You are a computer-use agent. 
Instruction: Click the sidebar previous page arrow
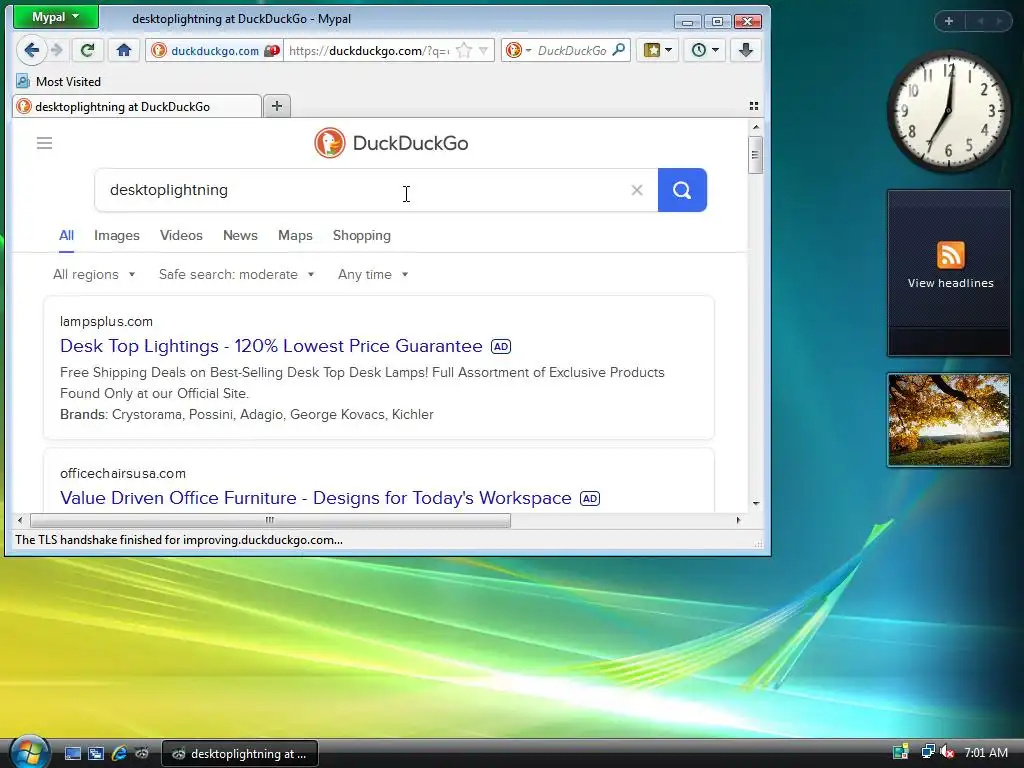pos(980,21)
